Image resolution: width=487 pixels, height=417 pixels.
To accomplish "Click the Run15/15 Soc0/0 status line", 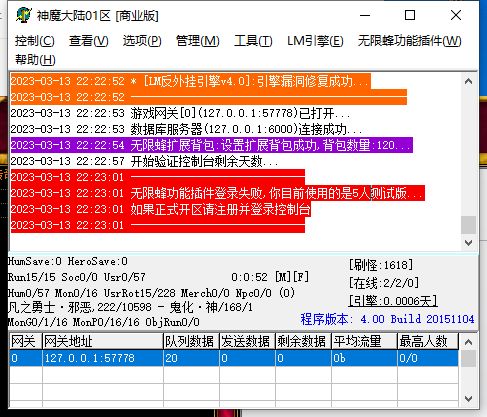I will [x=77, y=277].
